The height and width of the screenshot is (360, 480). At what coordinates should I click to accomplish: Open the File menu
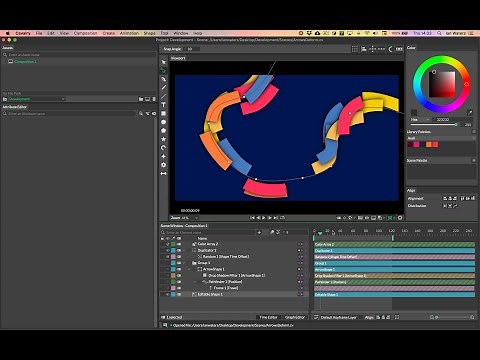[x=39, y=33]
